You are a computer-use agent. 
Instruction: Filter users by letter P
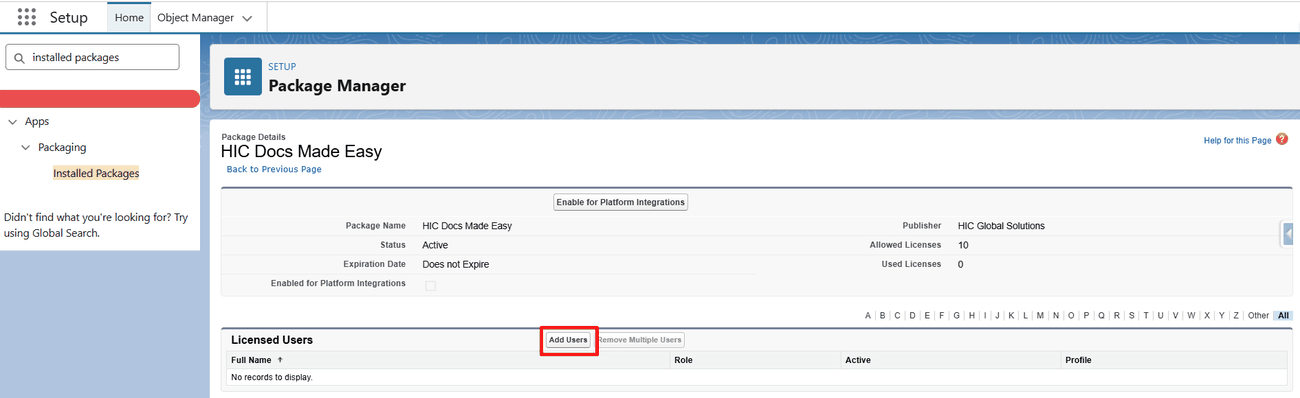(x=1086, y=316)
